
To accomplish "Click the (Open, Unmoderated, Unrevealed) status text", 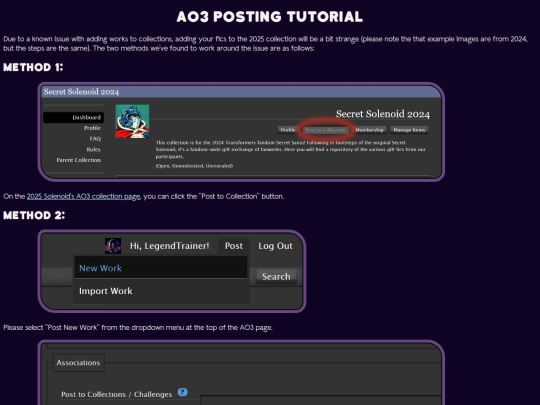I will pyautogui.click(x=194, y=166).
